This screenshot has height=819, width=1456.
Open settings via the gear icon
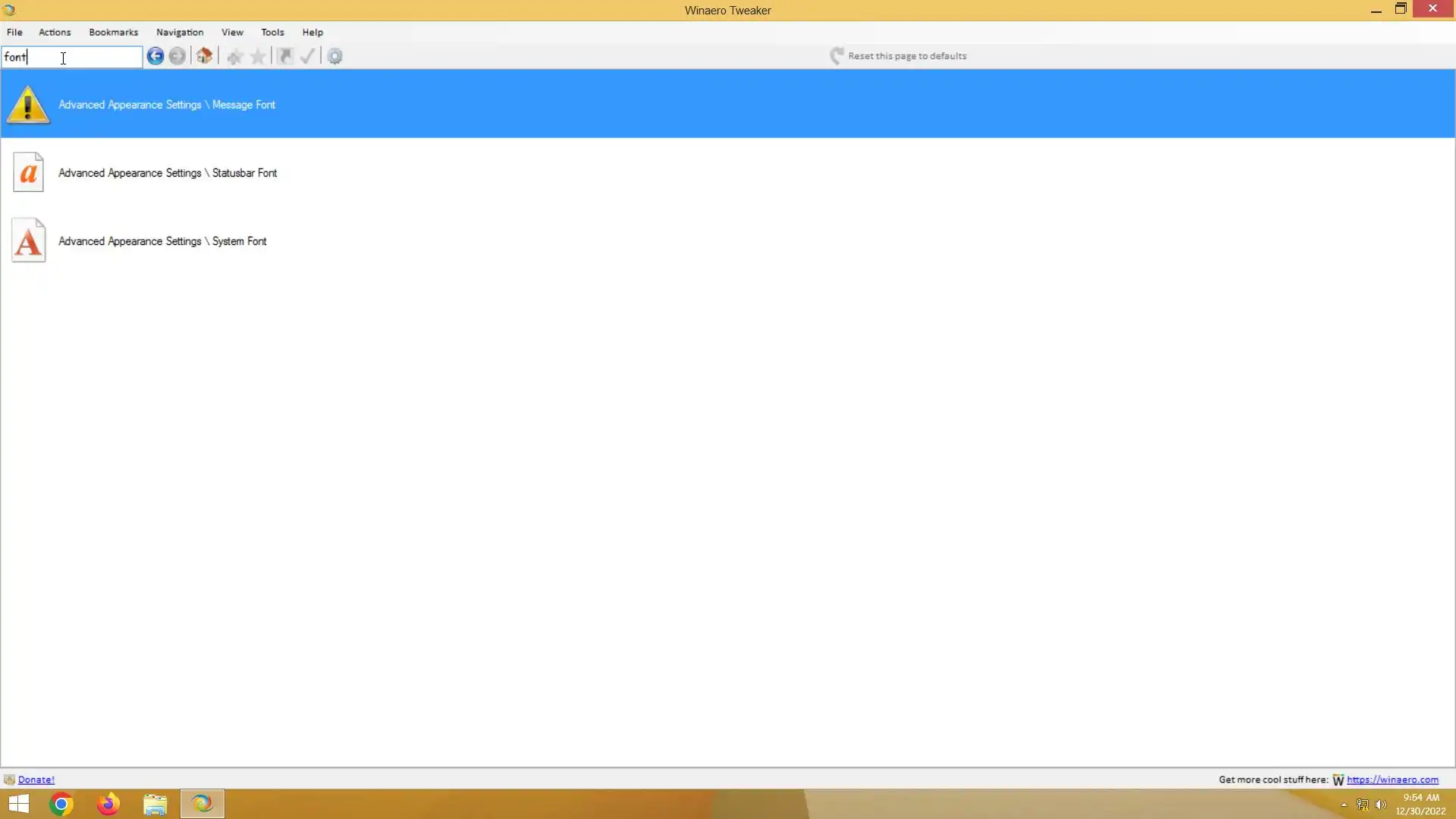(x=335, y=56)
